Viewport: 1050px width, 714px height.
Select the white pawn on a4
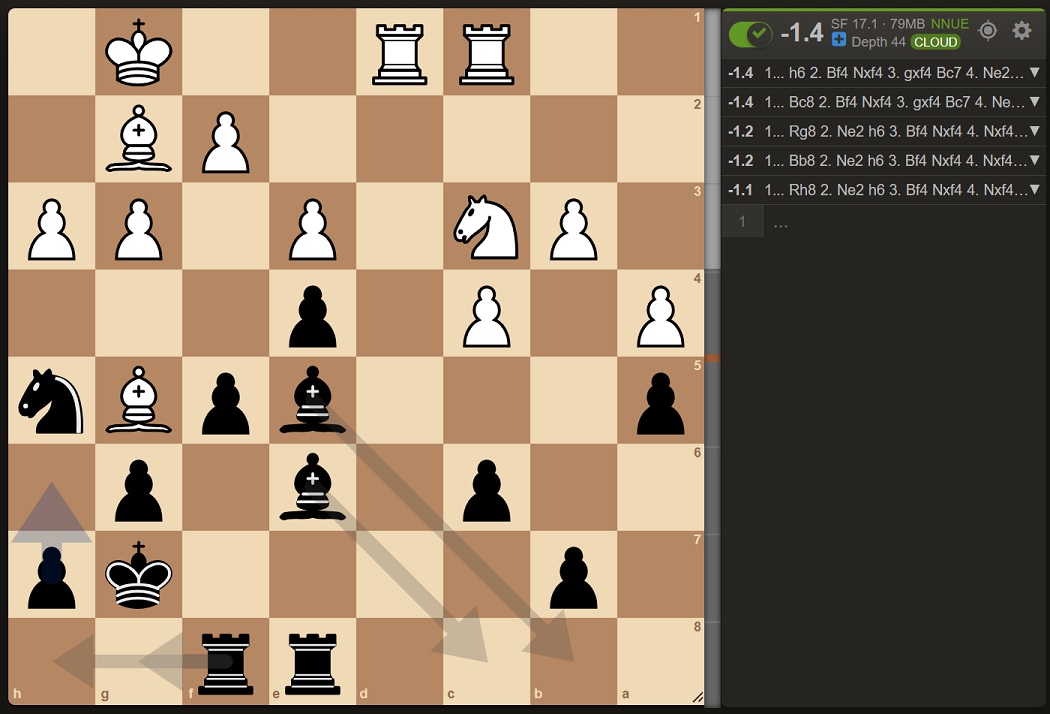661,317
